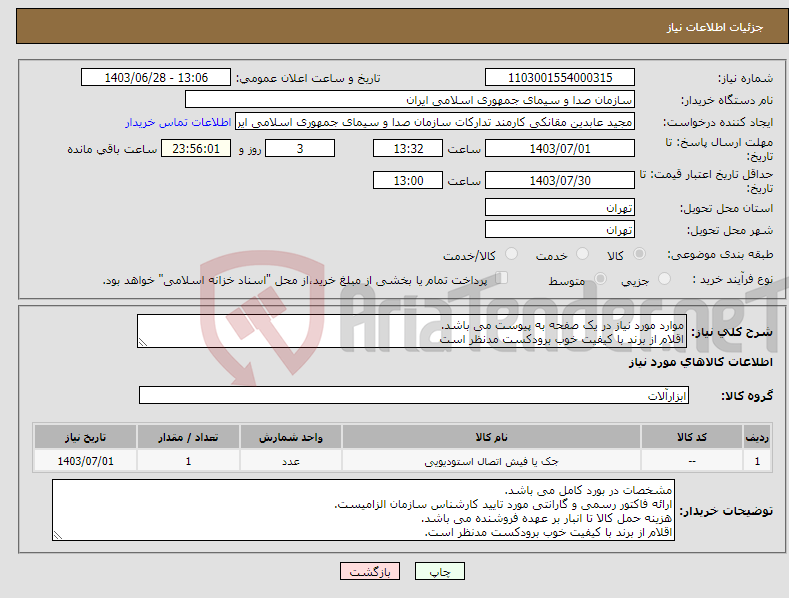
Task: Click the تعداد / مقدار column header
Action: pos(188,437)
